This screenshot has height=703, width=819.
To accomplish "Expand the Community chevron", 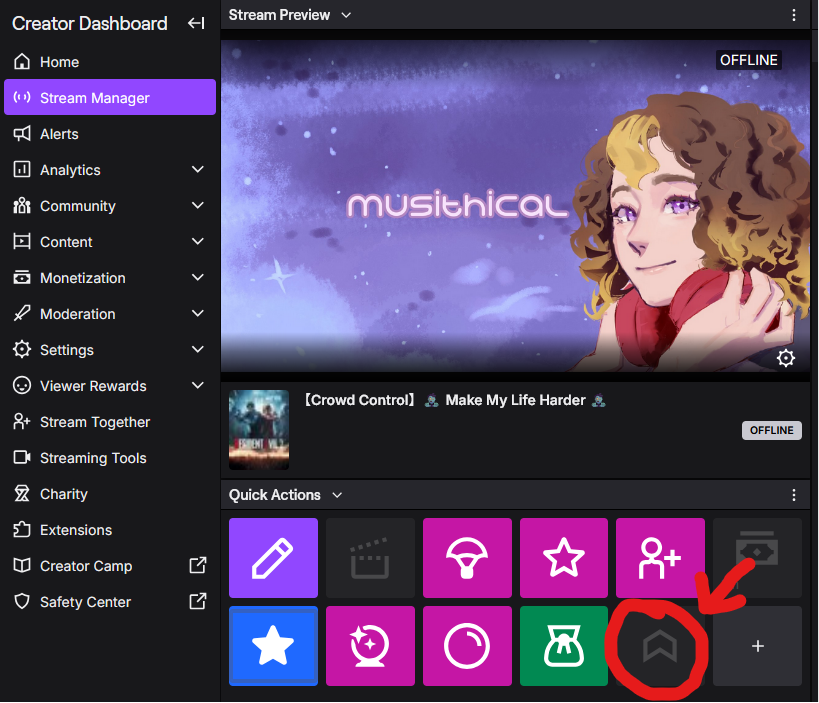I will (197, 205).
